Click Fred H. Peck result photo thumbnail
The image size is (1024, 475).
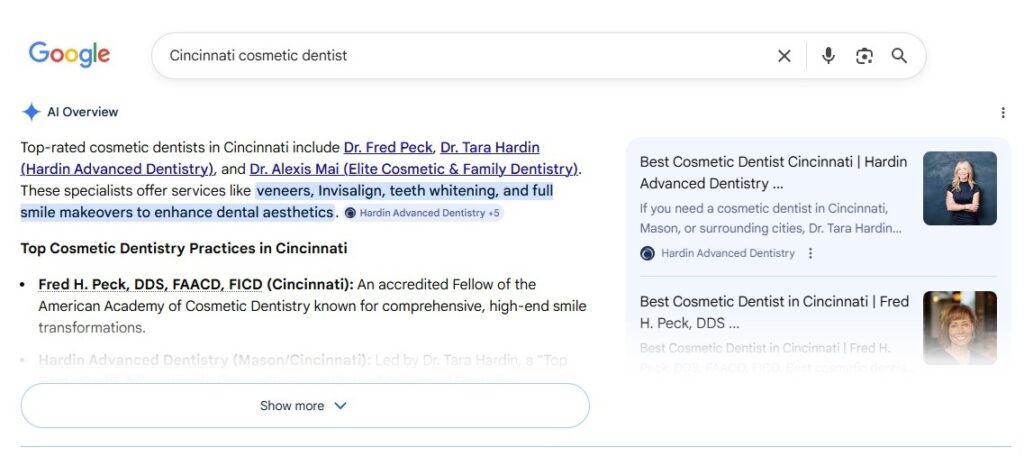tap(959, 327)
